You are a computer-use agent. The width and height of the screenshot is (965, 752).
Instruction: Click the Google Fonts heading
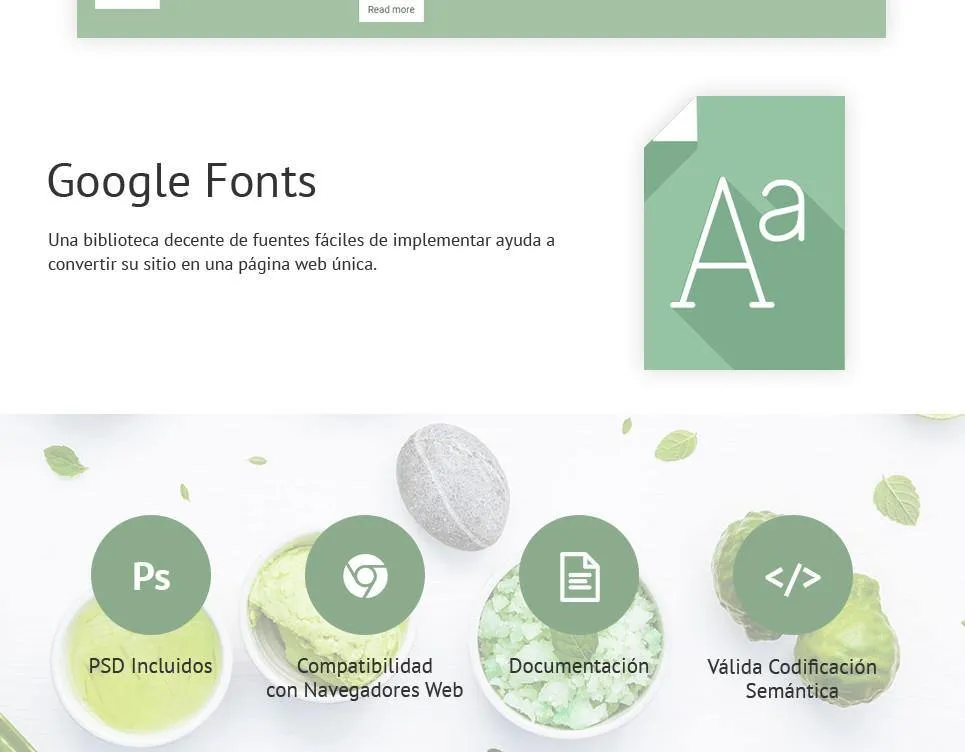[x=182, y=181]
